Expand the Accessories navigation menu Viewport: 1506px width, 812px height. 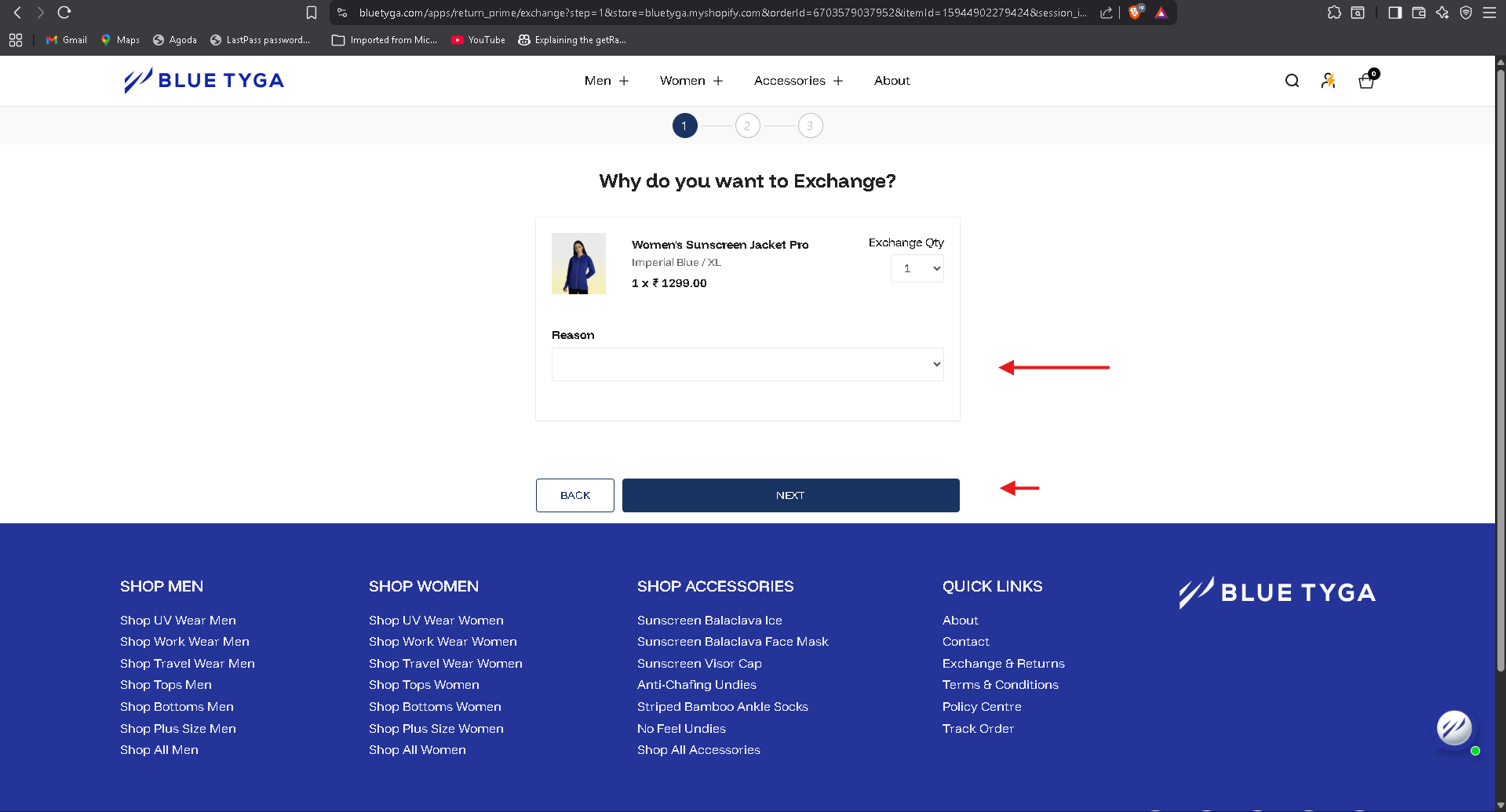point(798,81)
